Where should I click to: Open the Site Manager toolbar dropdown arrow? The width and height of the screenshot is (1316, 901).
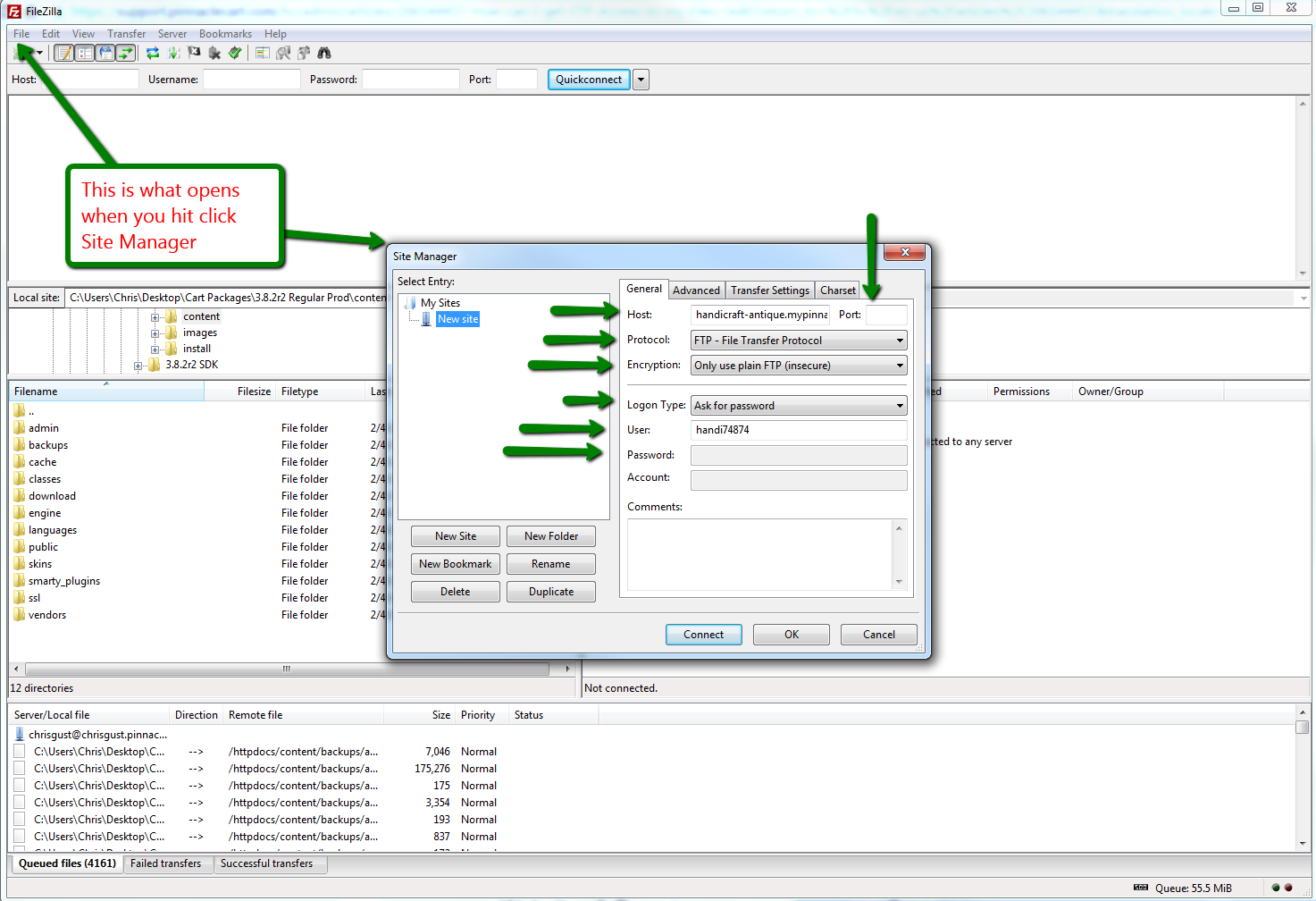[x=39, y=54]
